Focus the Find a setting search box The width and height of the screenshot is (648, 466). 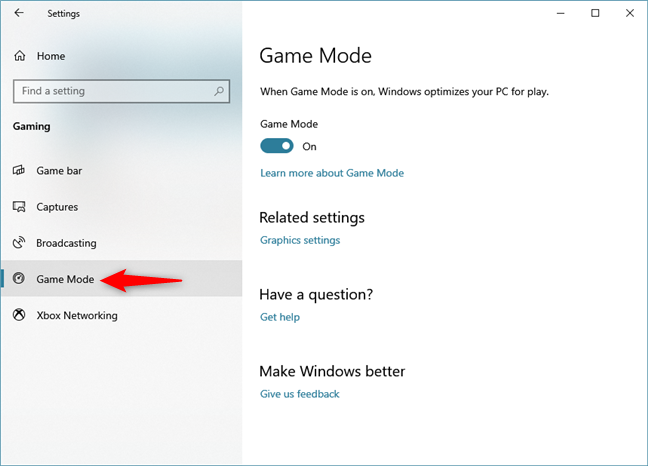click(122, 91)
